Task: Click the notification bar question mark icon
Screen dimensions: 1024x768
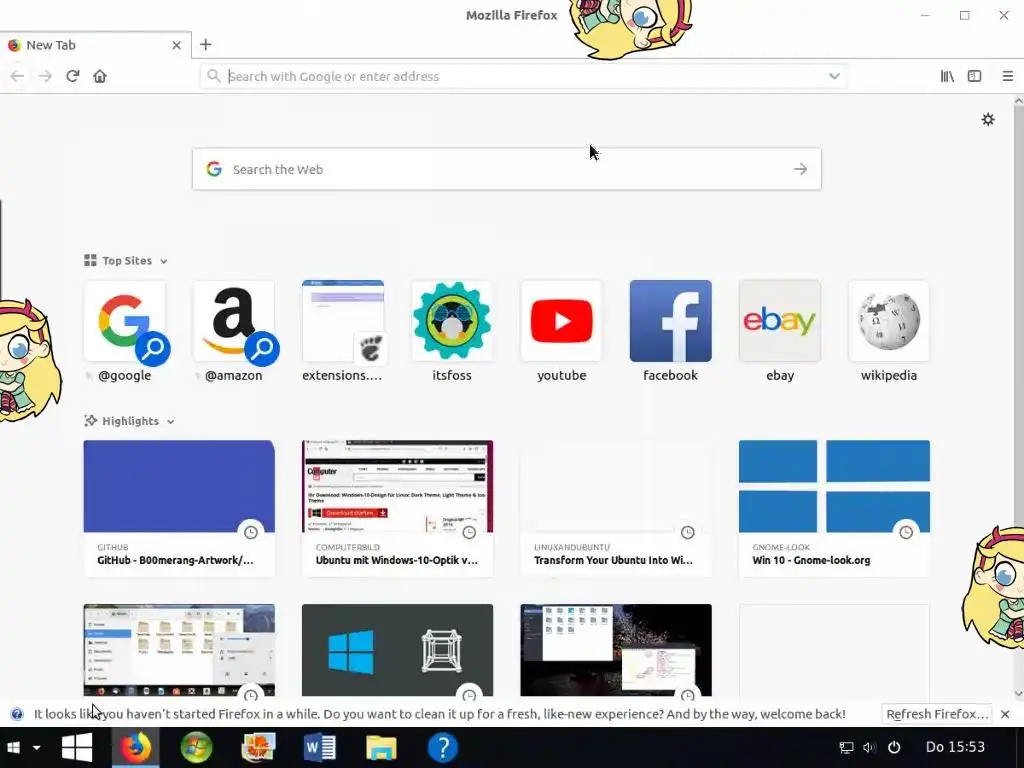Action: [x=17, y=714]
